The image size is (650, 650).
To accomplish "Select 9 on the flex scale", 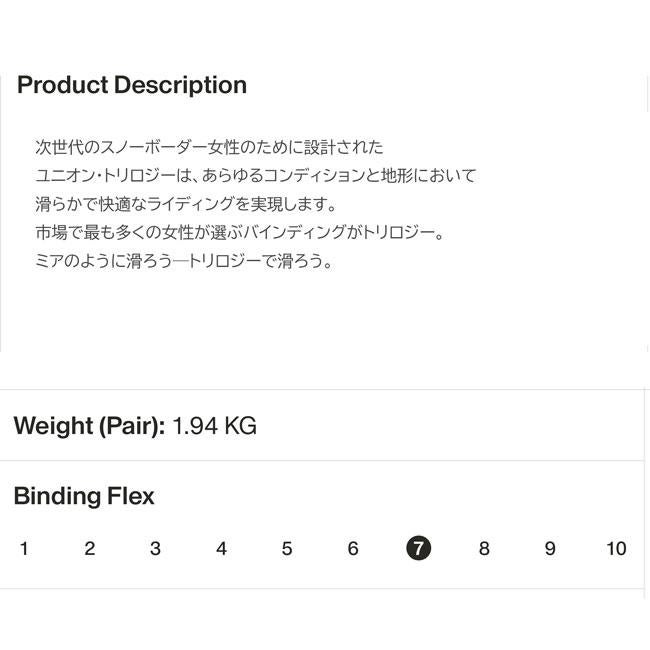I will point(550,548).
